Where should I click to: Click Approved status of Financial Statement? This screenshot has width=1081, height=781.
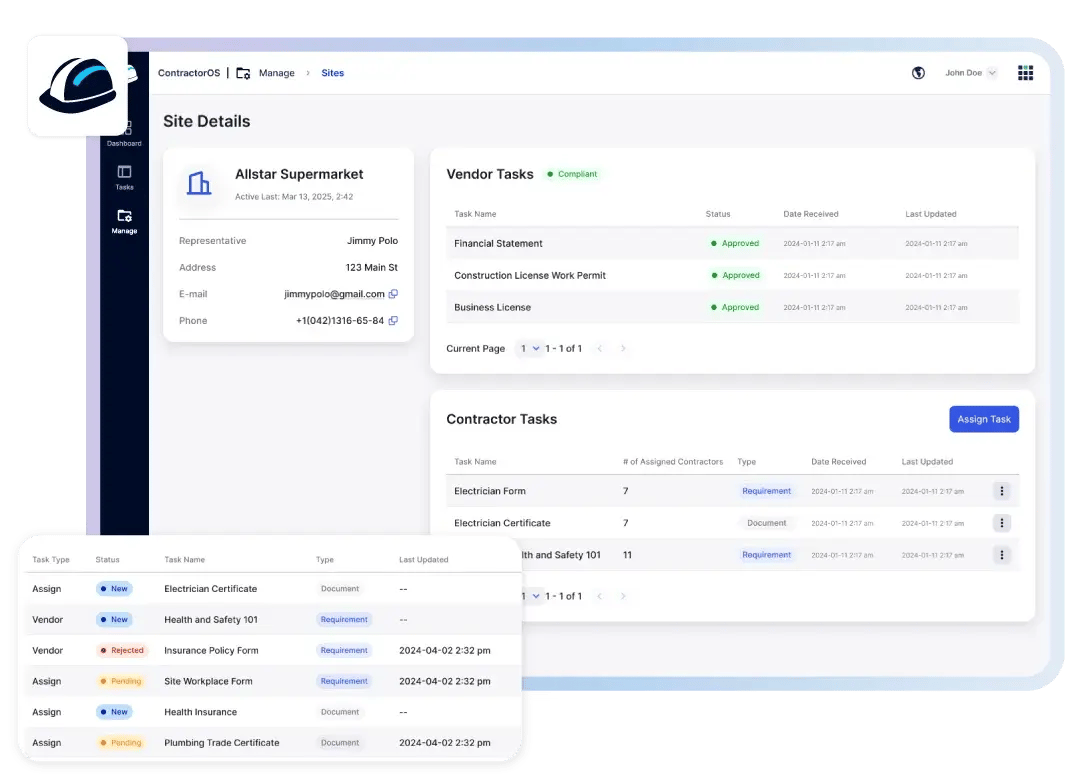tap(735, 243)
